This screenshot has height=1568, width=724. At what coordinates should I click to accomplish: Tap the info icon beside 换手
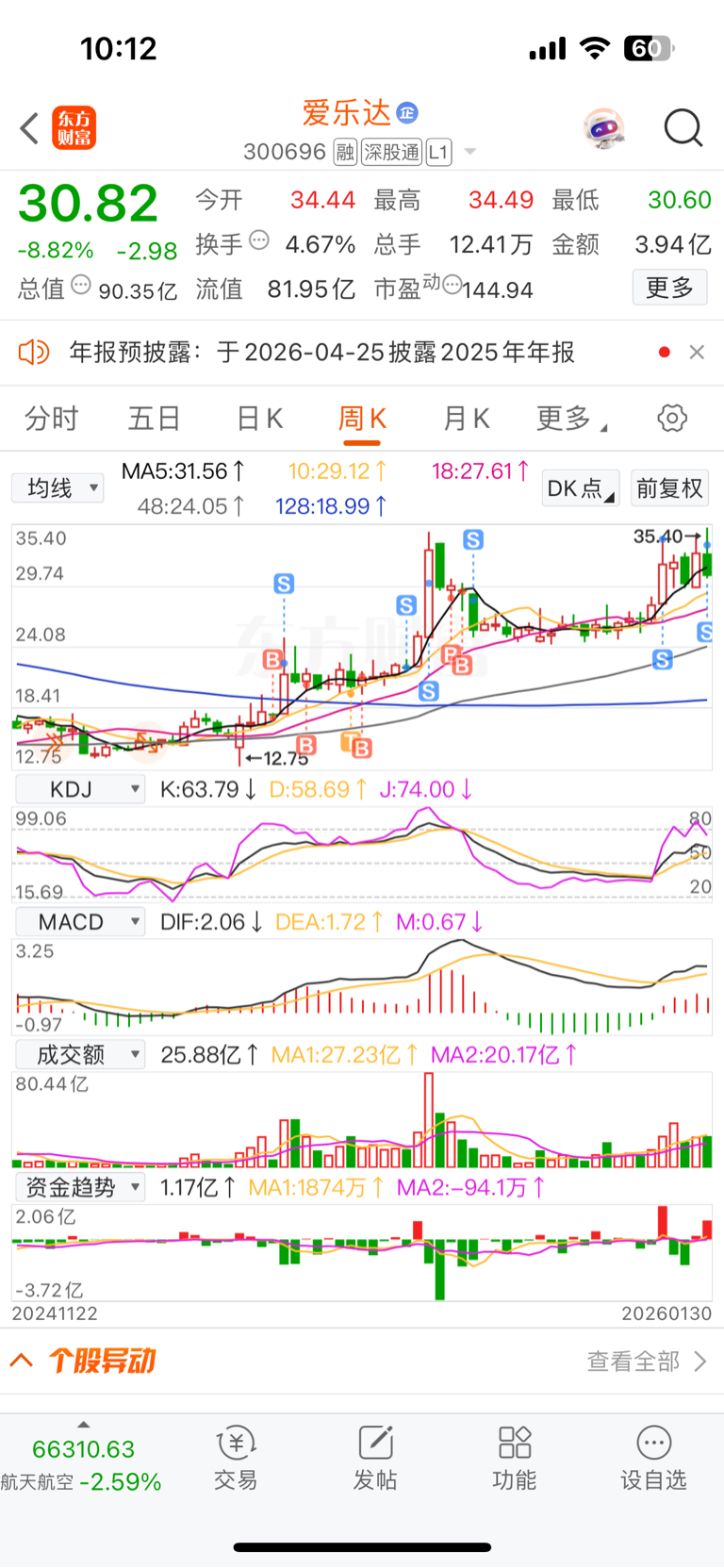(258, 240)
